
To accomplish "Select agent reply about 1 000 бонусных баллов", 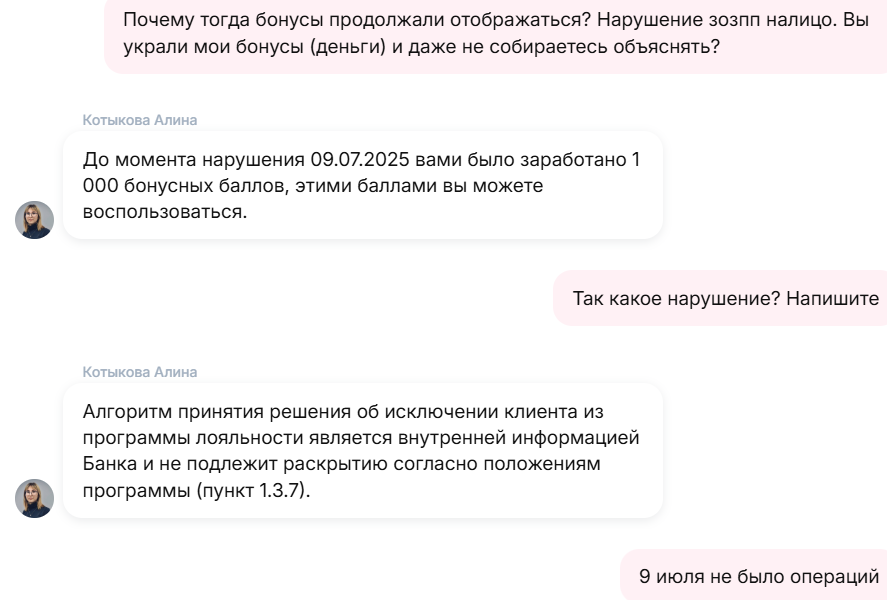I will tap(362, 185).
